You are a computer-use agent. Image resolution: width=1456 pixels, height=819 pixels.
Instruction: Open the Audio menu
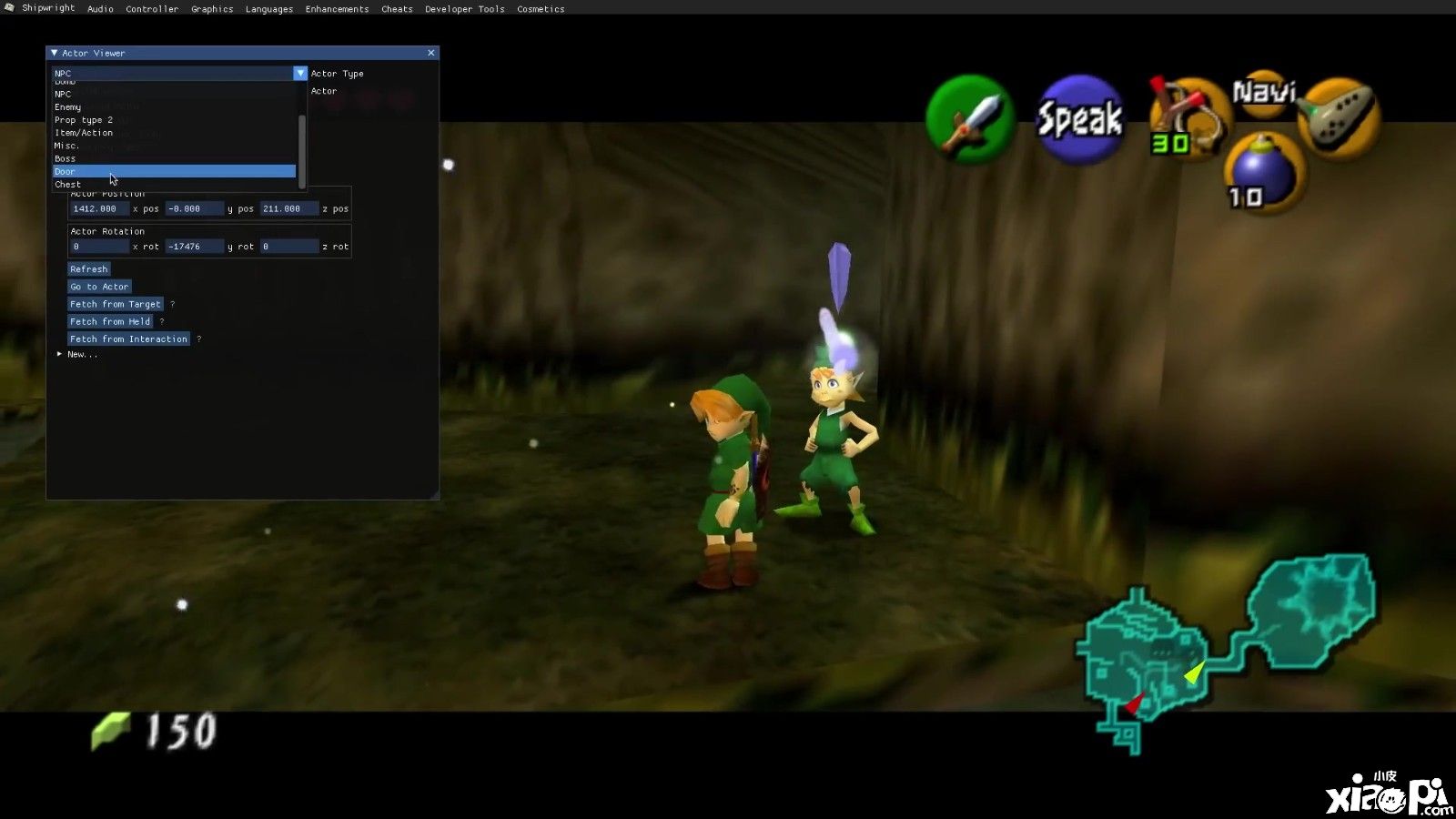(x=100, y=9)
